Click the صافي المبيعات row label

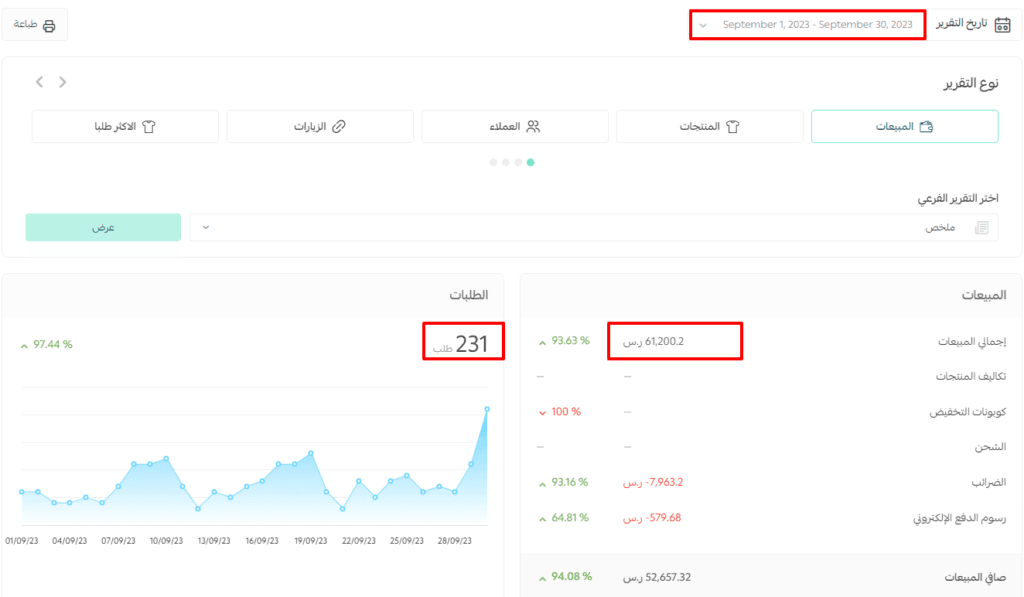click(x=975, y=577)
